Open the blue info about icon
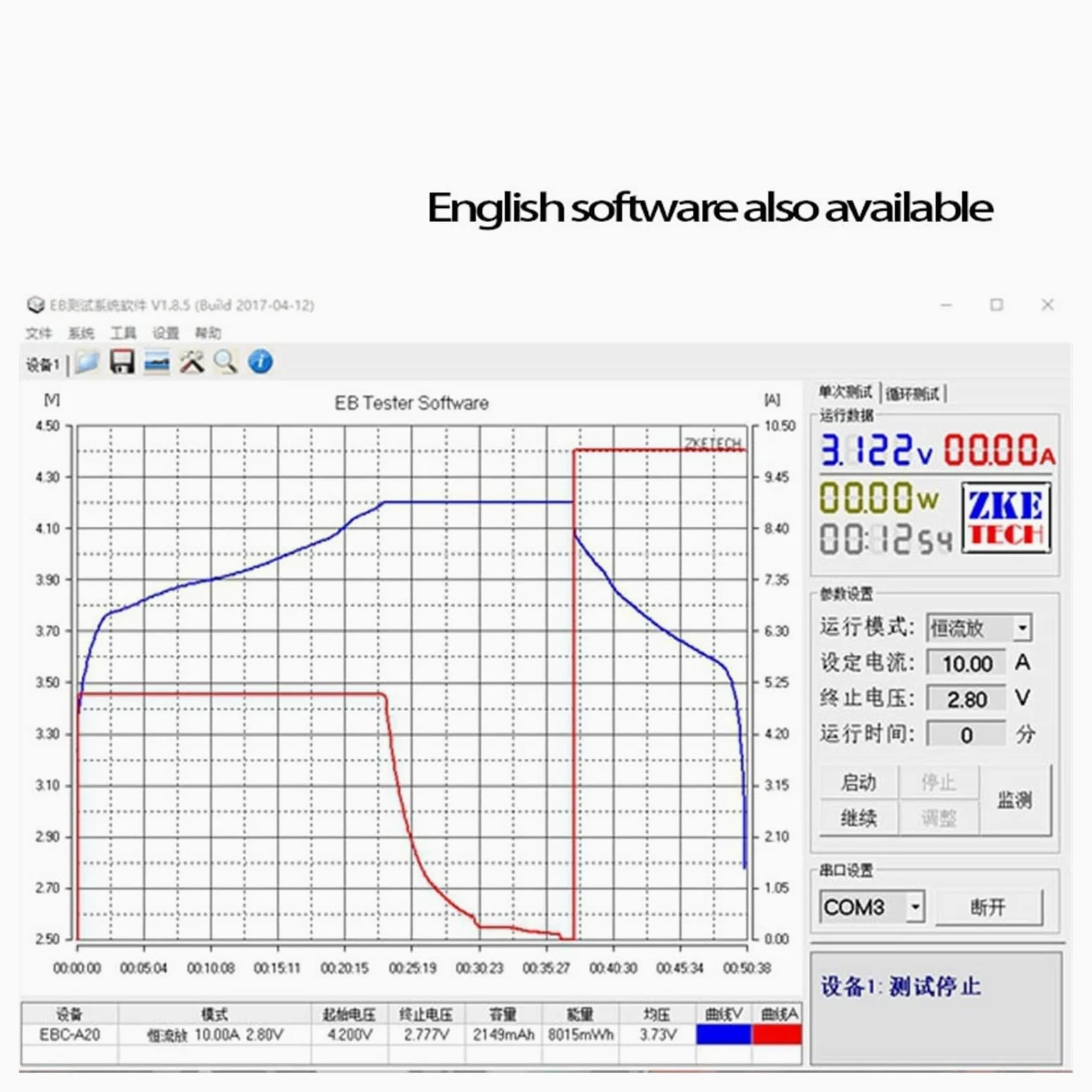The image size is (1092, 1092). click(261, 363)
